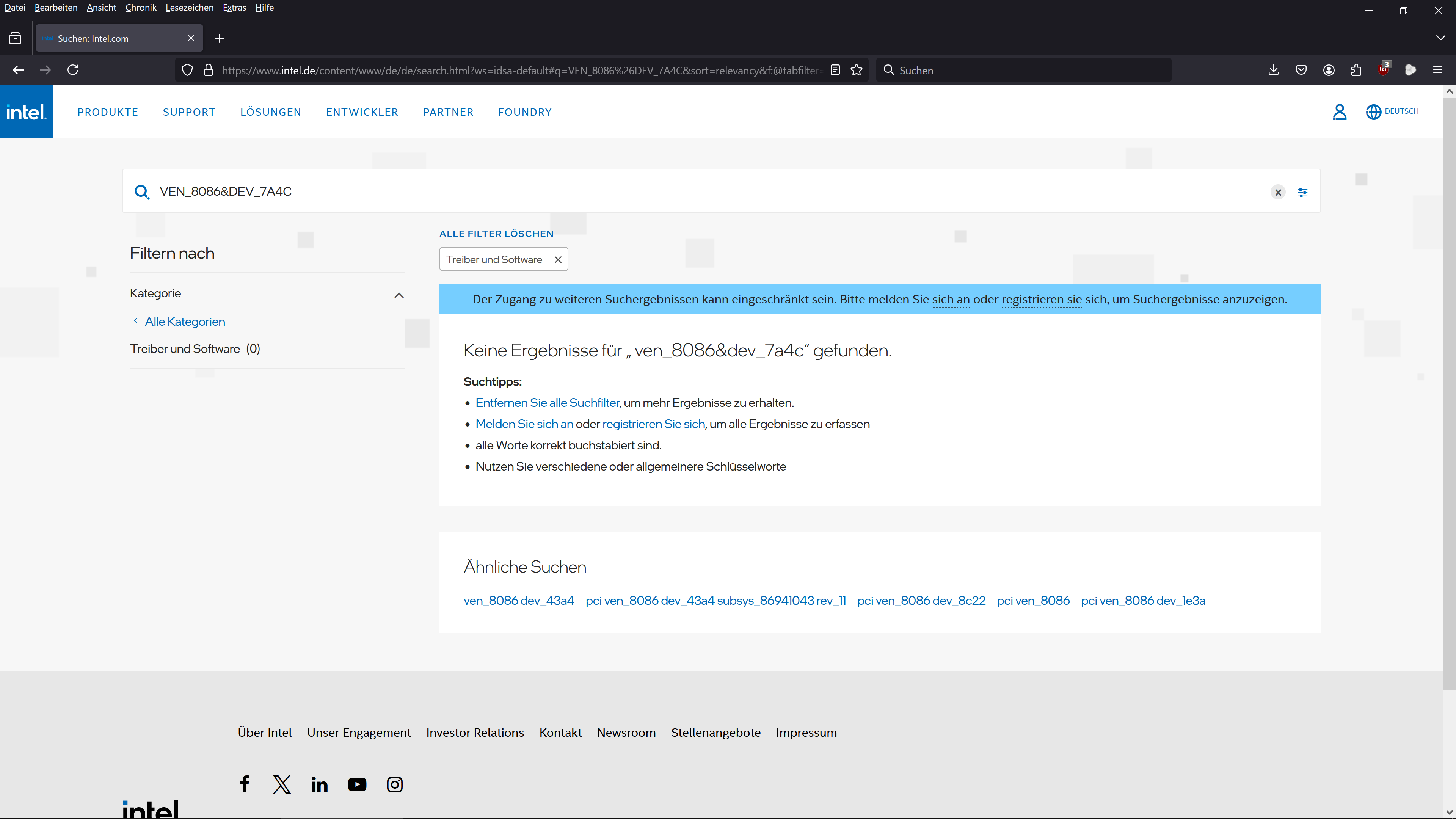
Task: Open Intel's Instagram social icon
Action: click(x=394, y=784)
